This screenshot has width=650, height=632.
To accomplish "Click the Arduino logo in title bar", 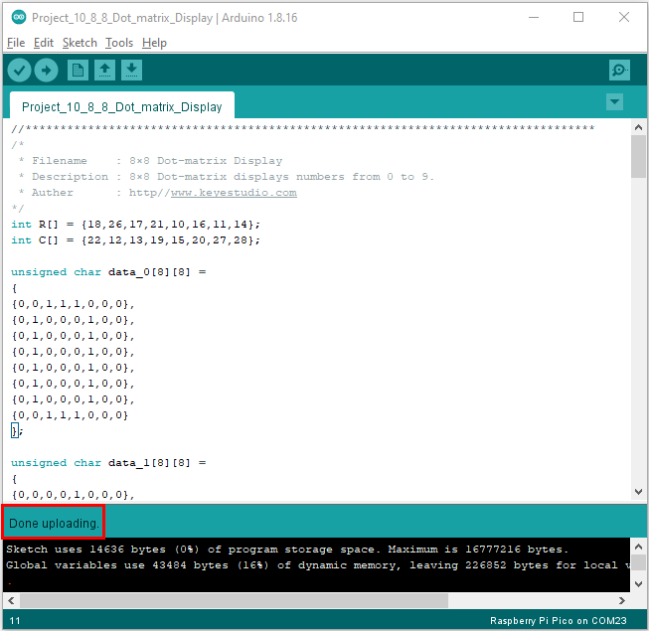I will [19, 17].
